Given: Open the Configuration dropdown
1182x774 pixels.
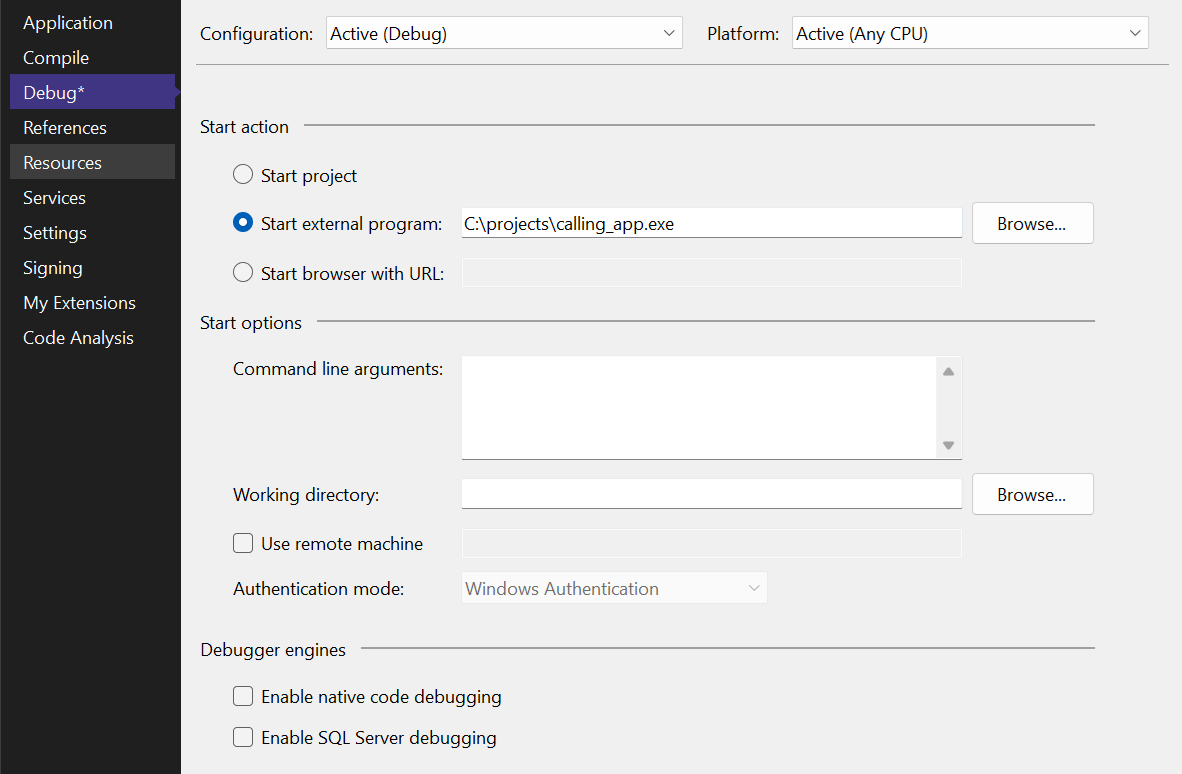Looking at the screenshot, I should (504, 32).
